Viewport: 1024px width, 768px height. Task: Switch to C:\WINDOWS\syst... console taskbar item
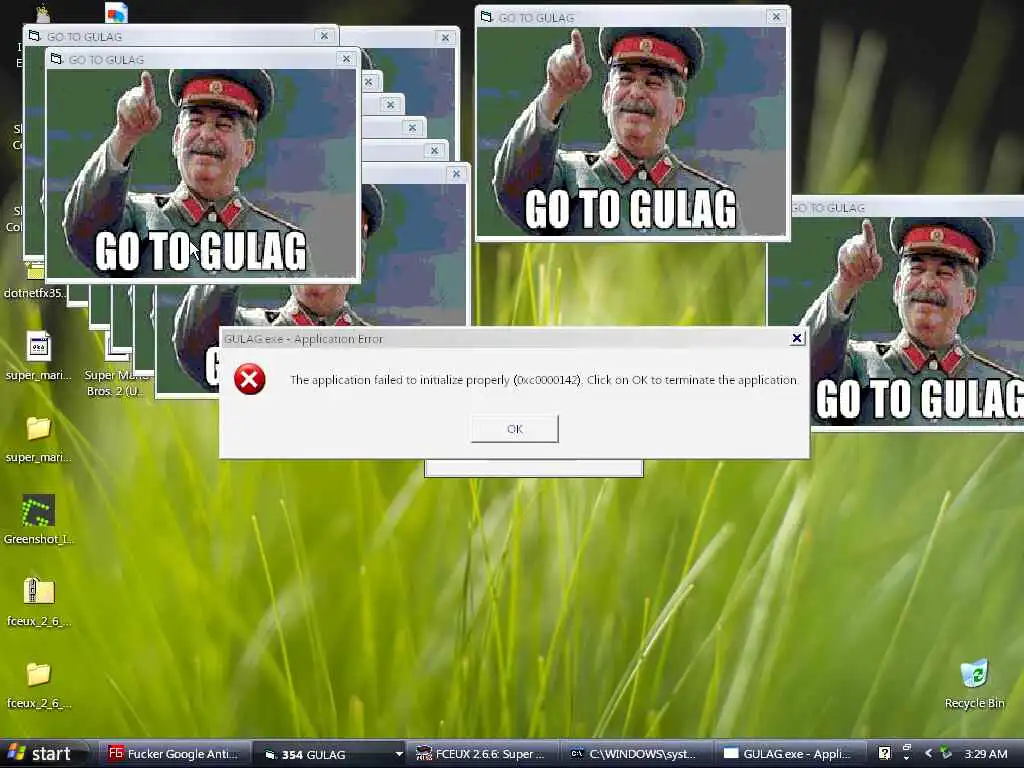(x=636, y=754)
